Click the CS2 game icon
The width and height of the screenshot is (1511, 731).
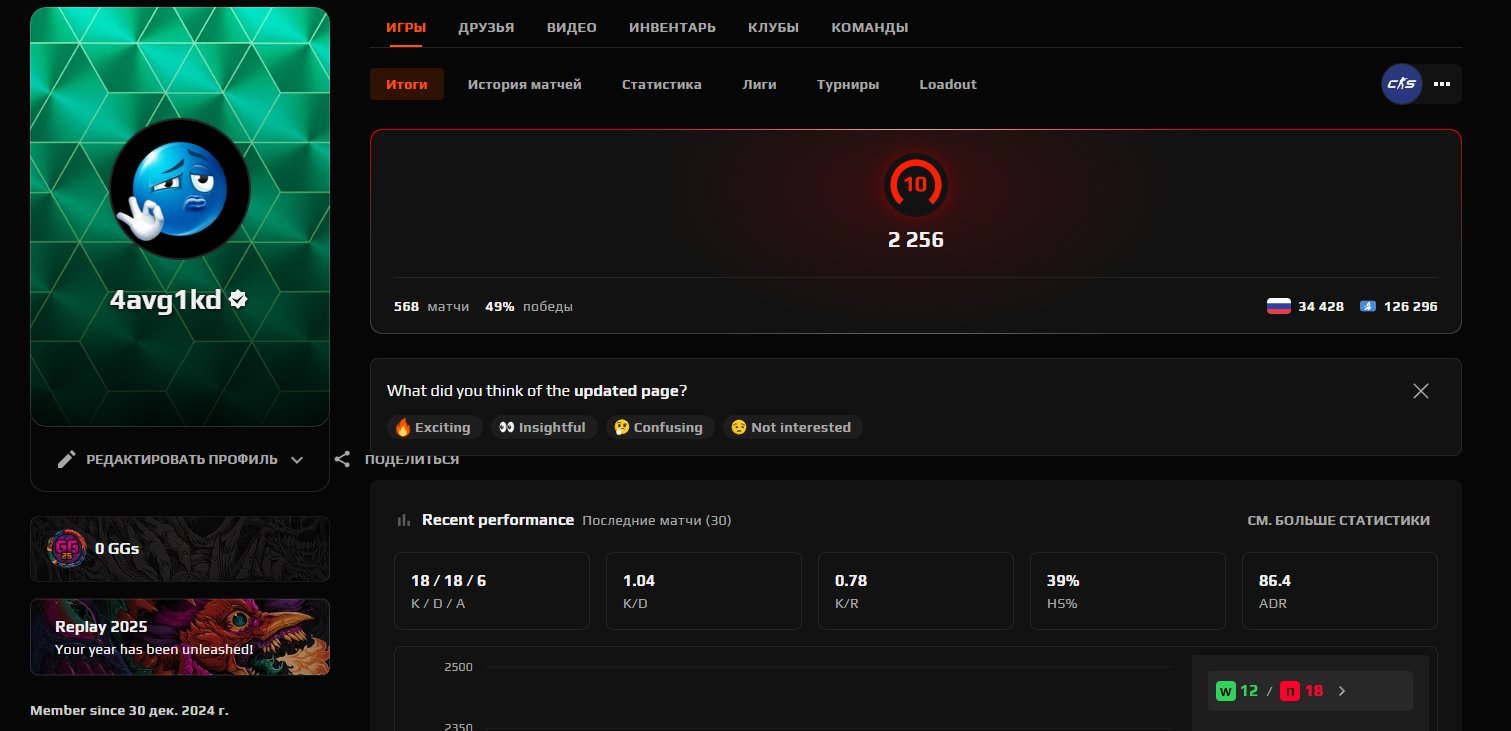(1401, 84)
